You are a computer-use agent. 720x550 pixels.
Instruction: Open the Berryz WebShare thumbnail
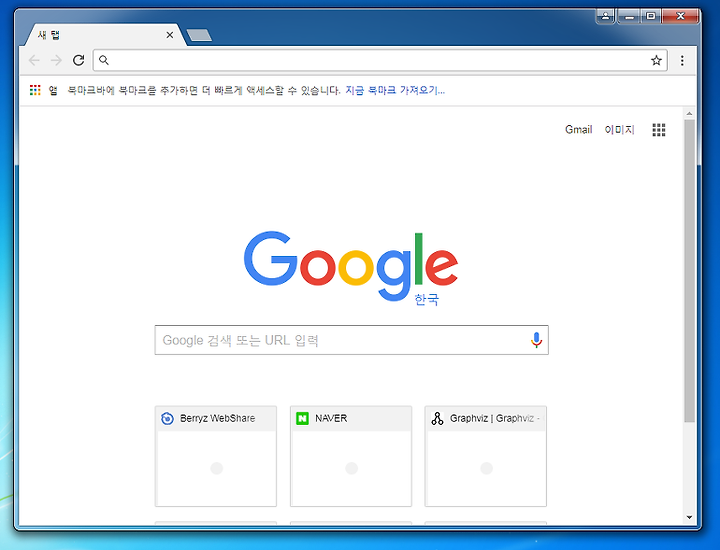click(216, 456)
